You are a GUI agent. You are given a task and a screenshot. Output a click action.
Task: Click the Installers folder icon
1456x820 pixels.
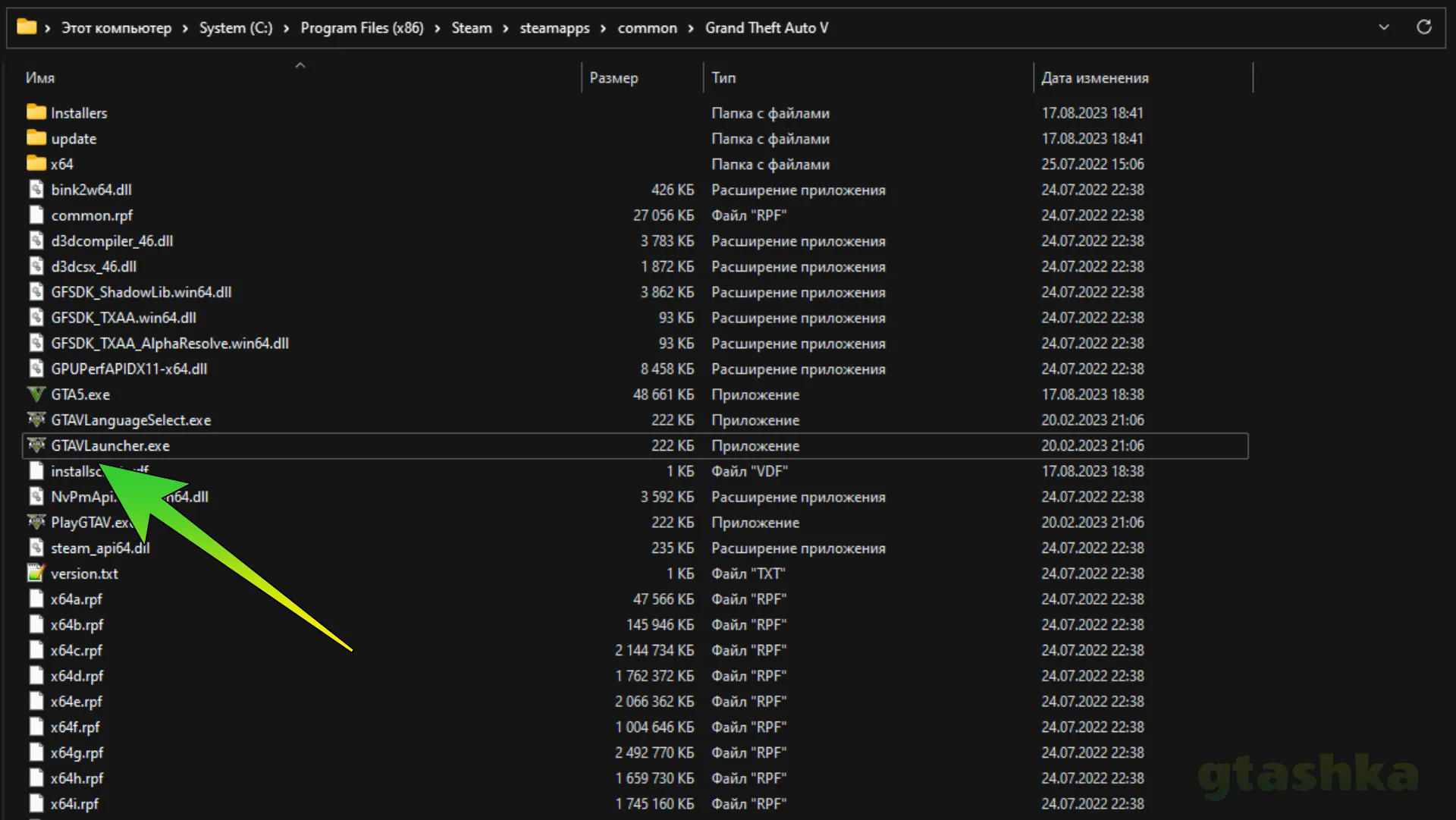tap(36, 112)
